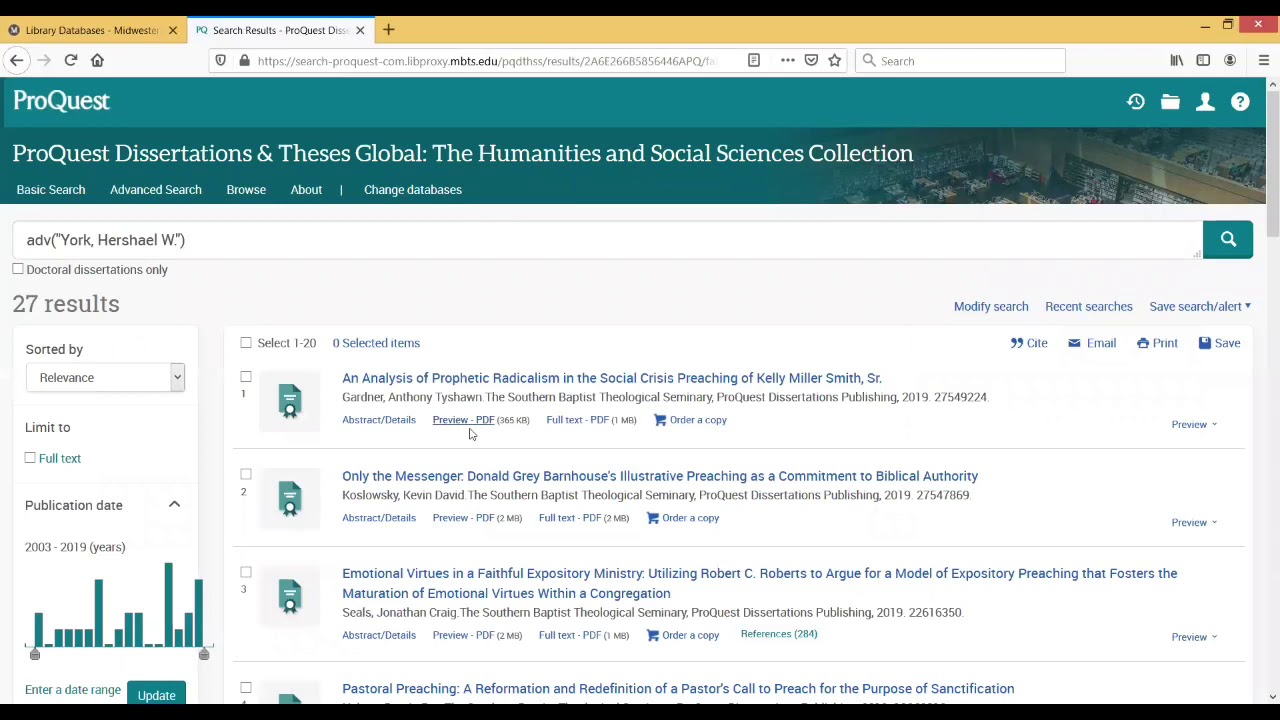Open Preview PDF for Gardner result
1280x720 pixels.
pos(463,420)
